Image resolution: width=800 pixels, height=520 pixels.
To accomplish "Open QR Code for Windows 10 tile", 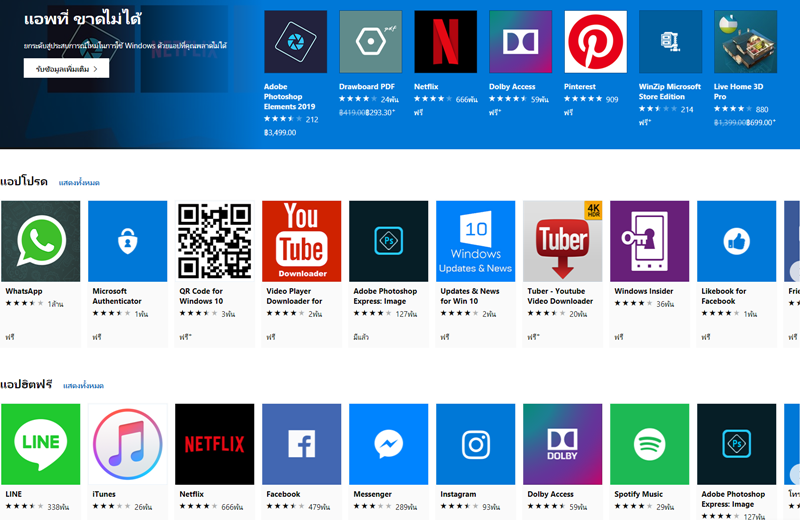I will pos(215,241).
